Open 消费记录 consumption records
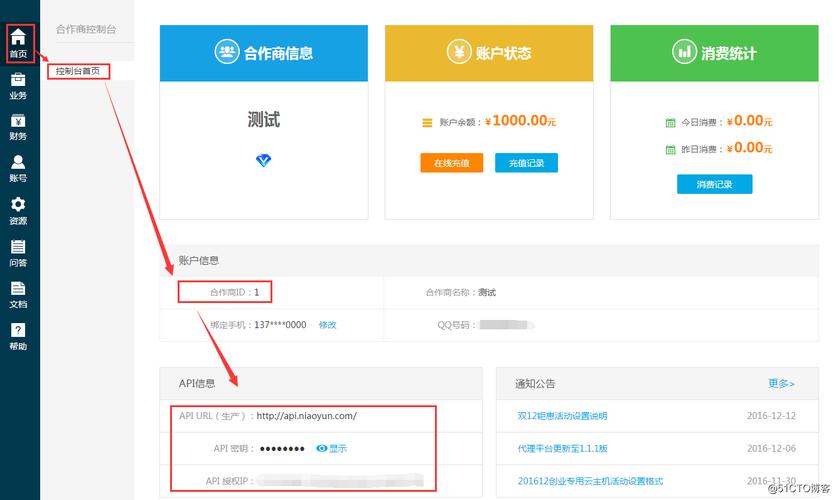 714,184
